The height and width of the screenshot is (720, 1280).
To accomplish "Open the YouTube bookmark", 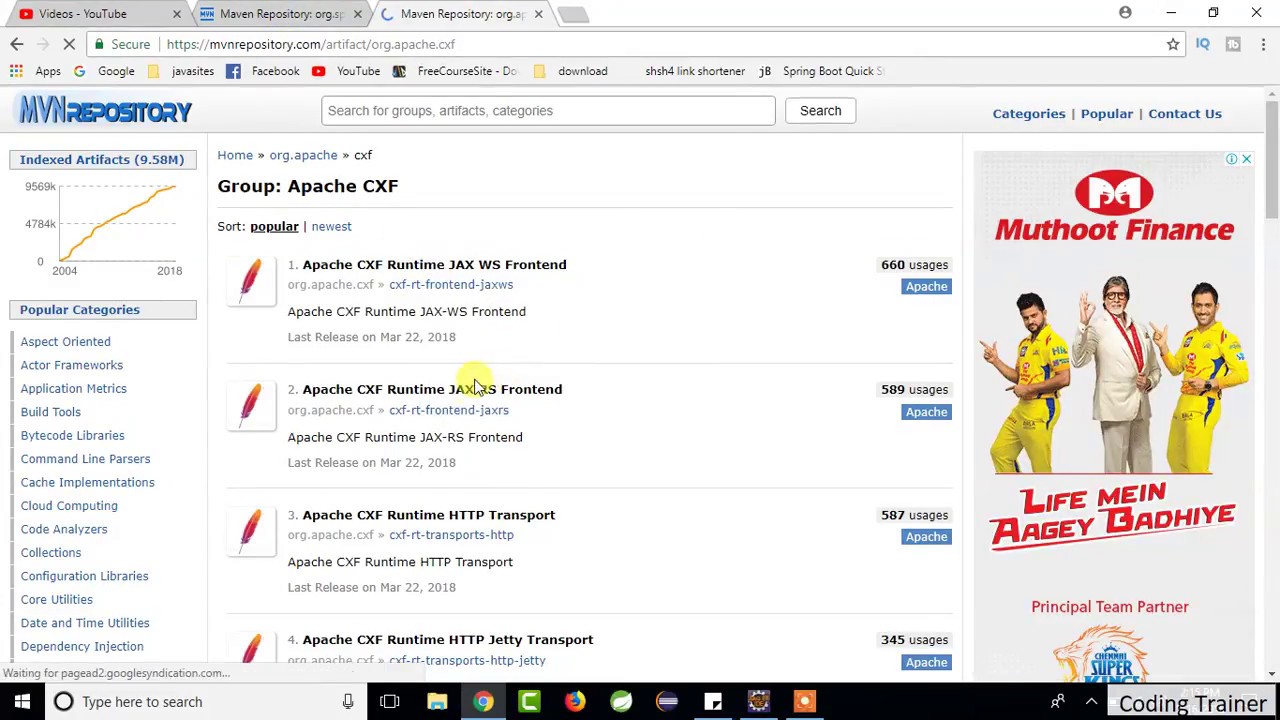I will point(346,71).
